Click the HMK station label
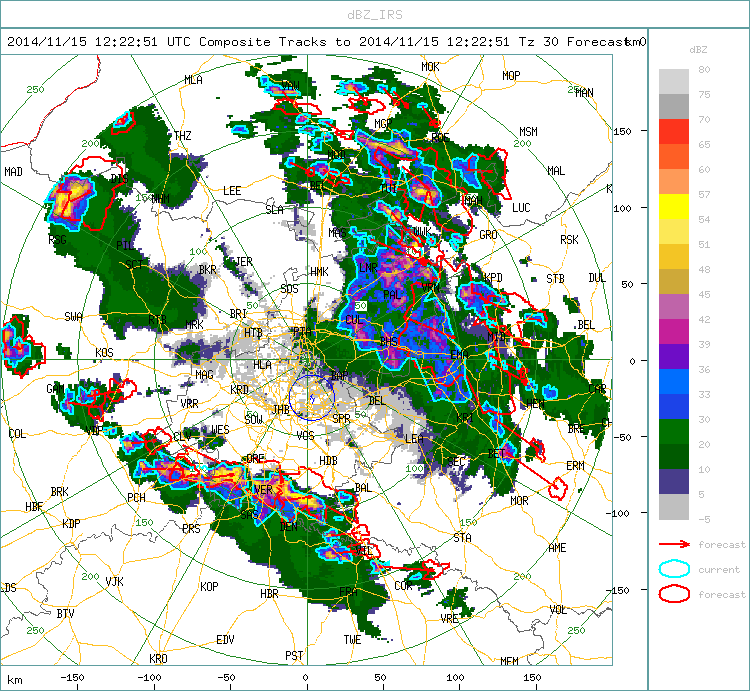750x691 pixels. (x=319, y=272)
